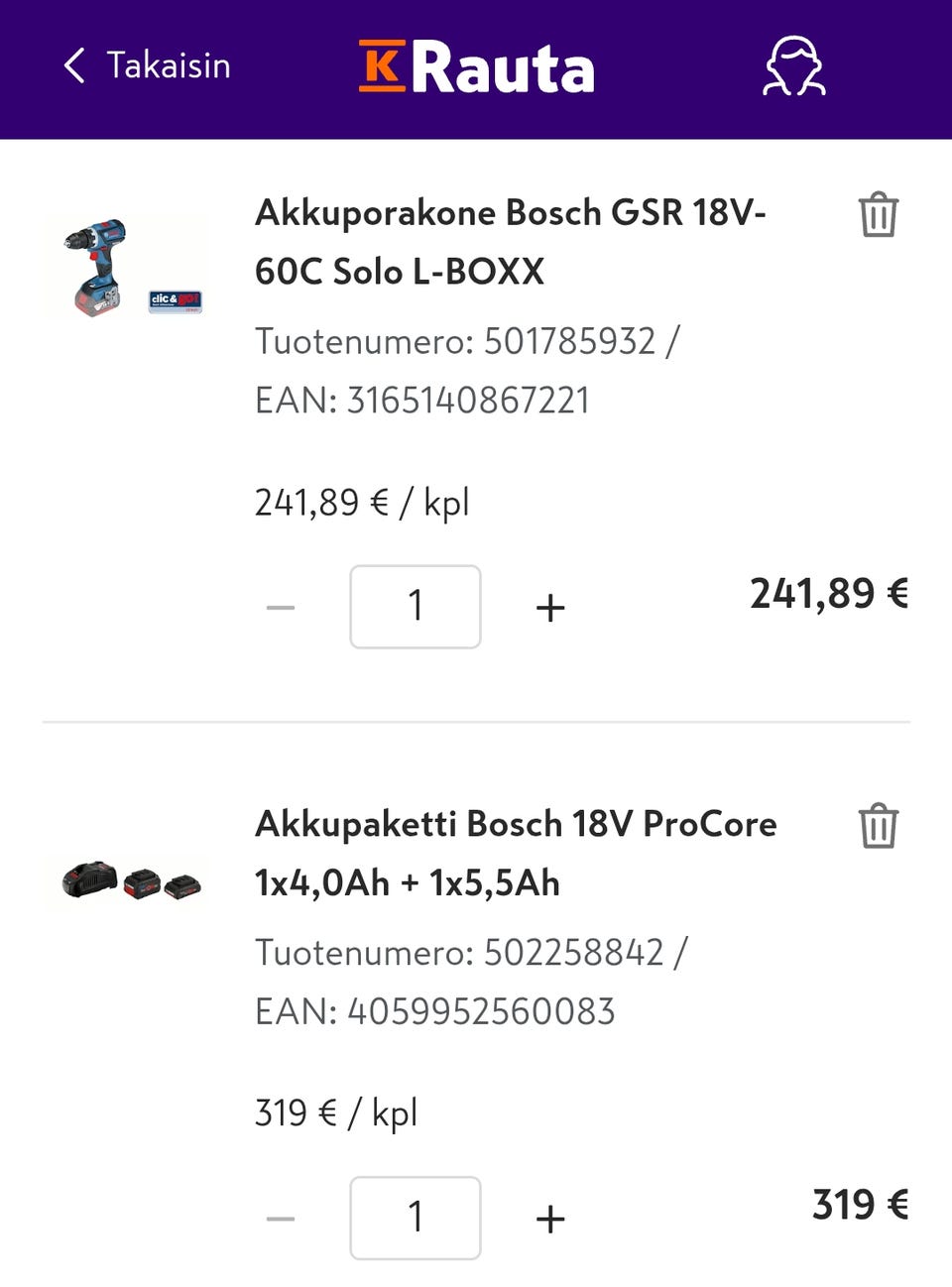Remove Akkupaketti Bosch ProCore with trash icon
The height and width of the screenshot is (1287, 952).
(878, 826)
